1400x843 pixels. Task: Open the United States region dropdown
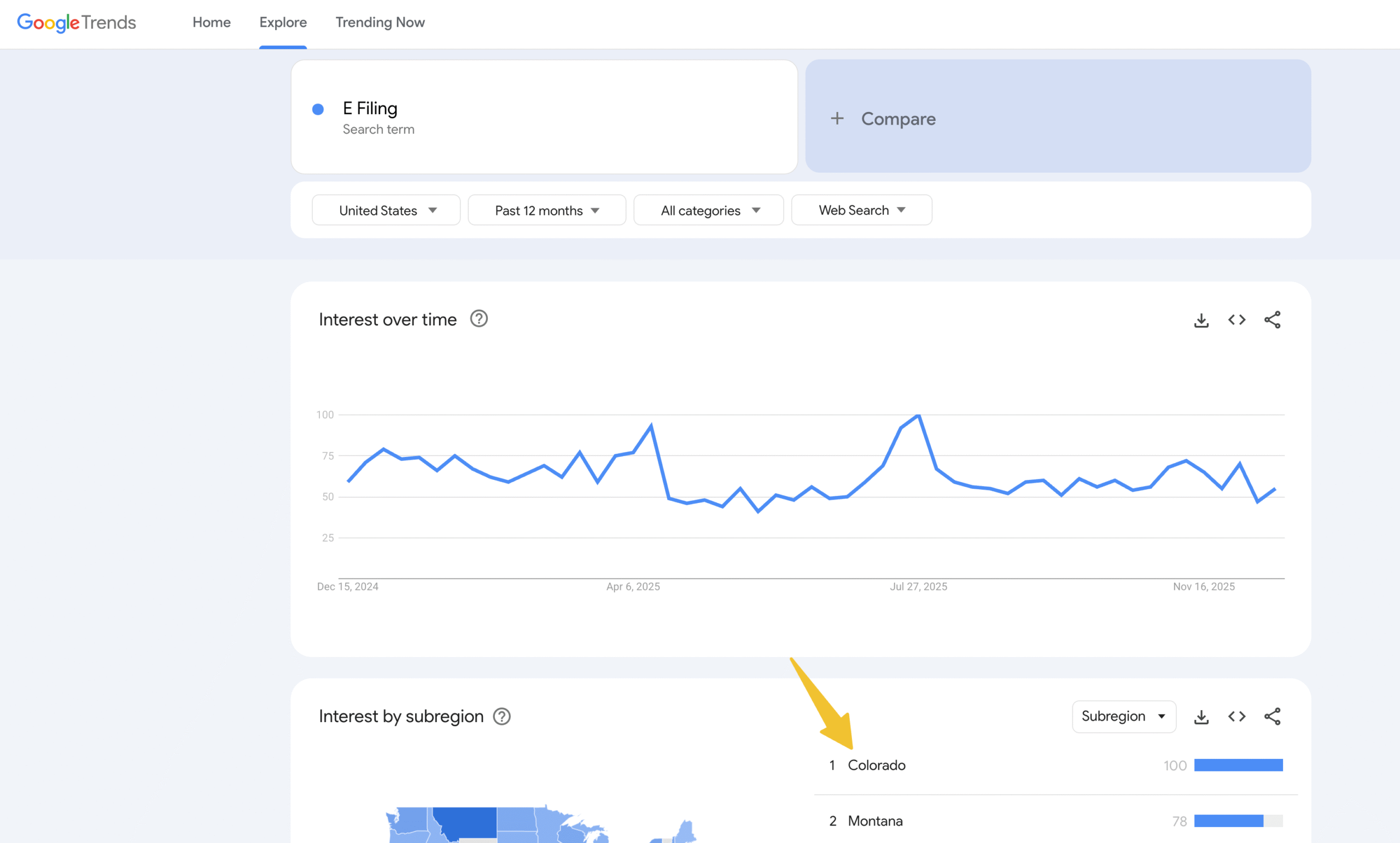tap(386, 210)
